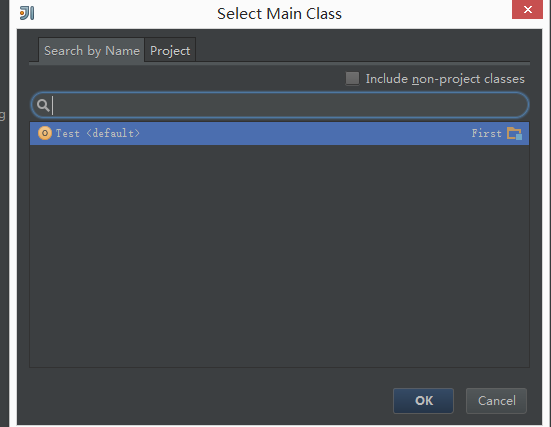This screenshot has height=427, width=551.
Task: Click the empty tab strip right of Project
Action: tap(362, 50)
